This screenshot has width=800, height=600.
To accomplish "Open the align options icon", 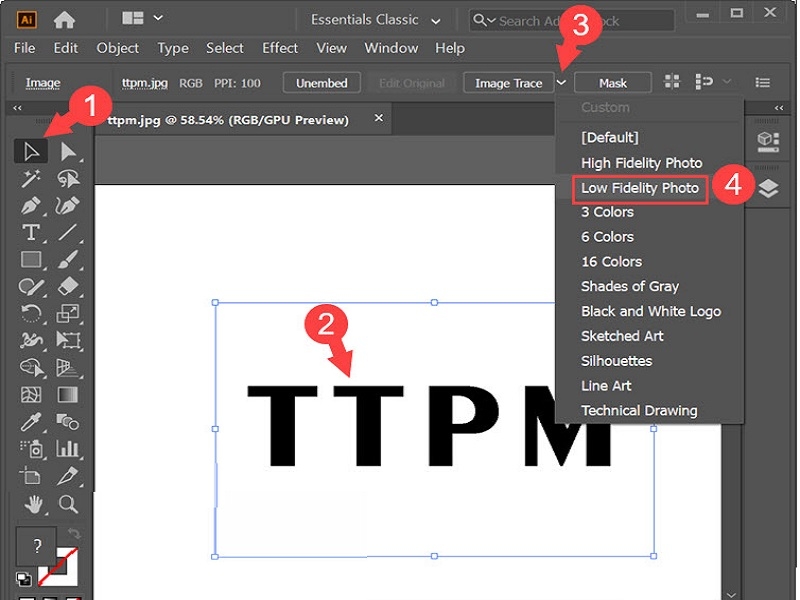I will [x=704, y=82].
